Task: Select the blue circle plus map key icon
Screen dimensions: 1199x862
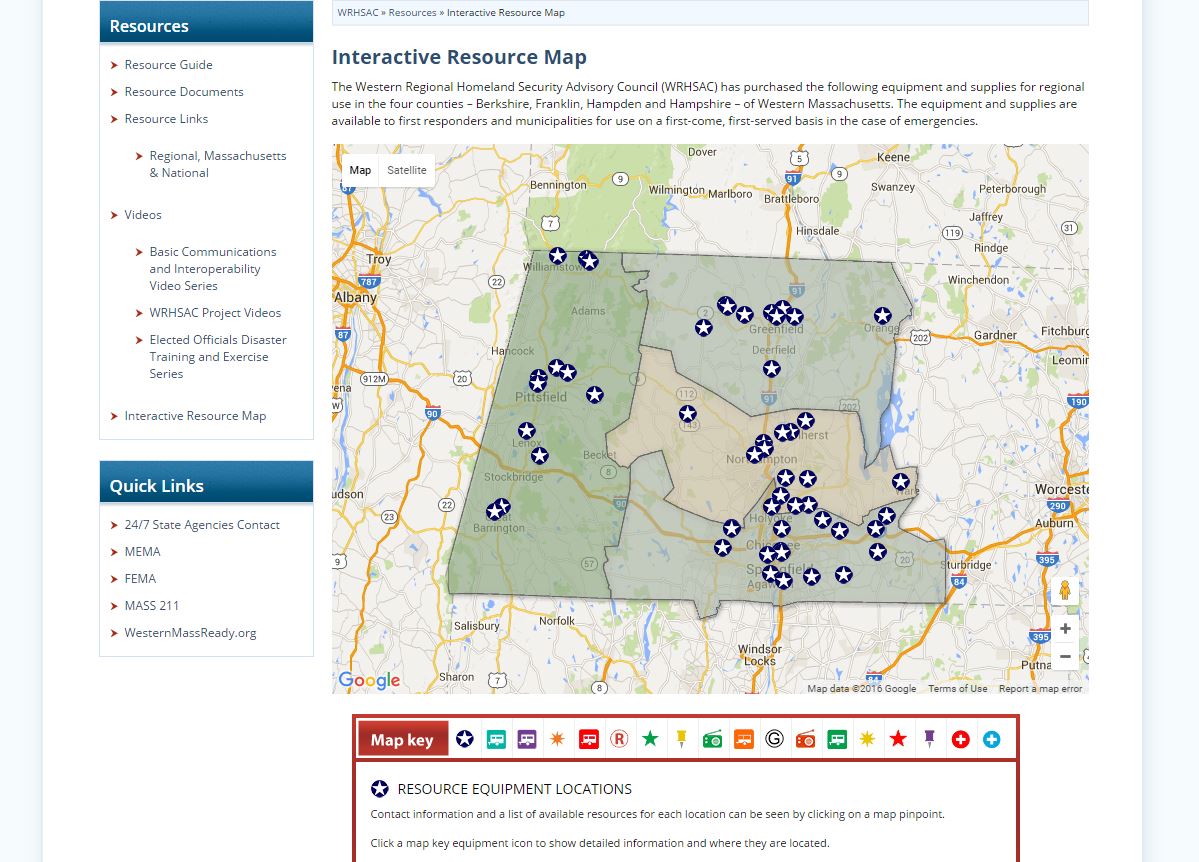Action: pos(992,739)
